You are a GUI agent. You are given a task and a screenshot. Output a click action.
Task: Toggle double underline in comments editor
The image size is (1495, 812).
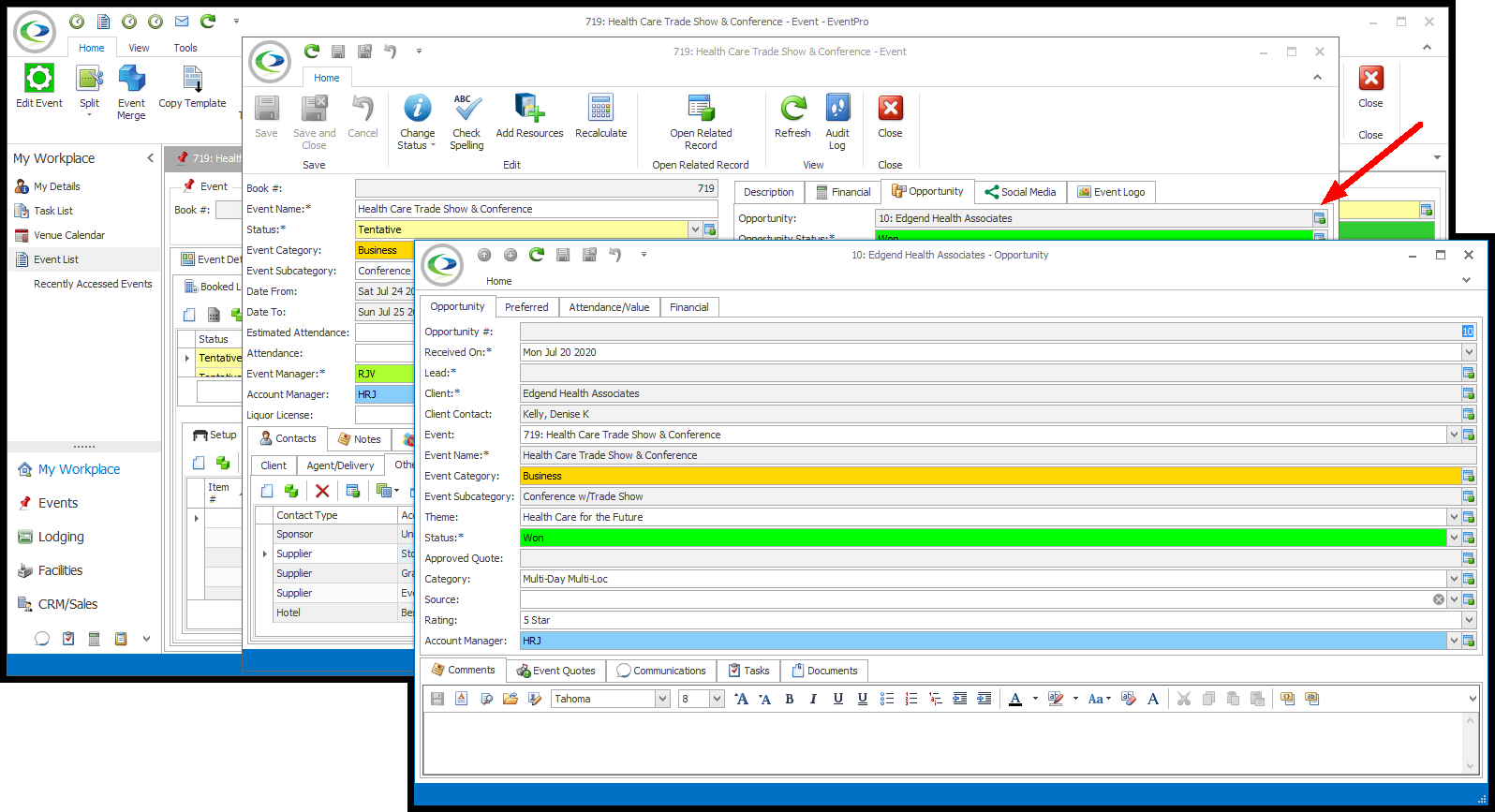click(863, 699)
